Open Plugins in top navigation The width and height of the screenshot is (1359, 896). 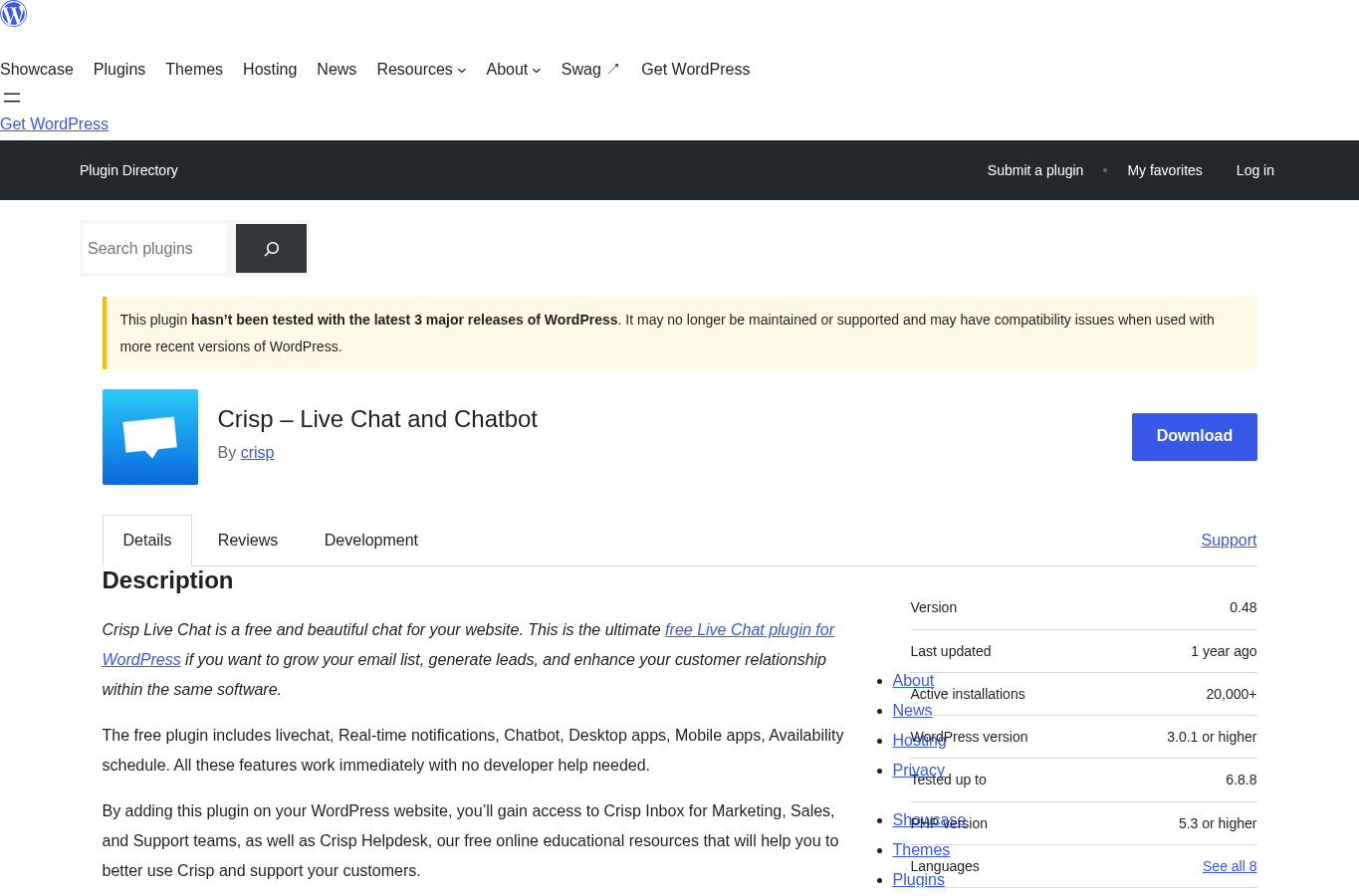coord(119,70)
